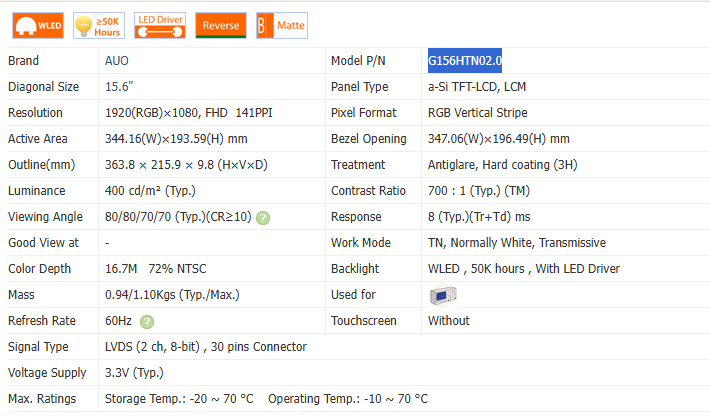Screen dimensions: 710x418
Task: Click the Without touchscreen value
Action: tap(449, 321)
